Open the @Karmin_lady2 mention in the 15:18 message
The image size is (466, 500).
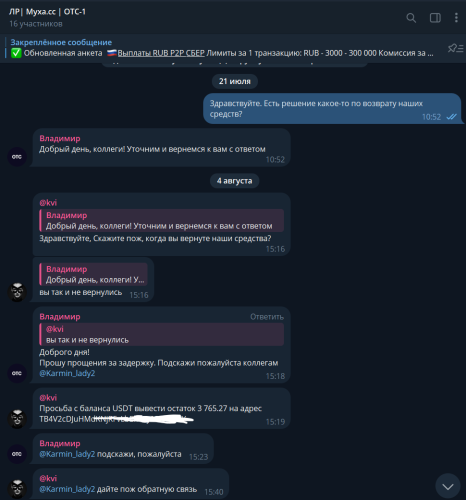tap(67, 373)
